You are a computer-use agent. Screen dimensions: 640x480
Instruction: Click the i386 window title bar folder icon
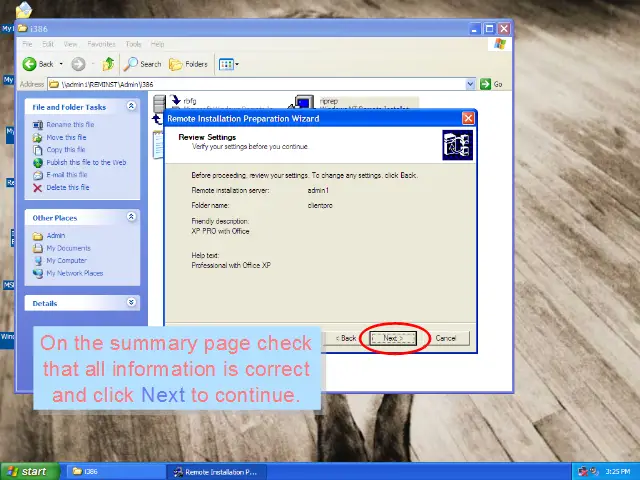23,28
